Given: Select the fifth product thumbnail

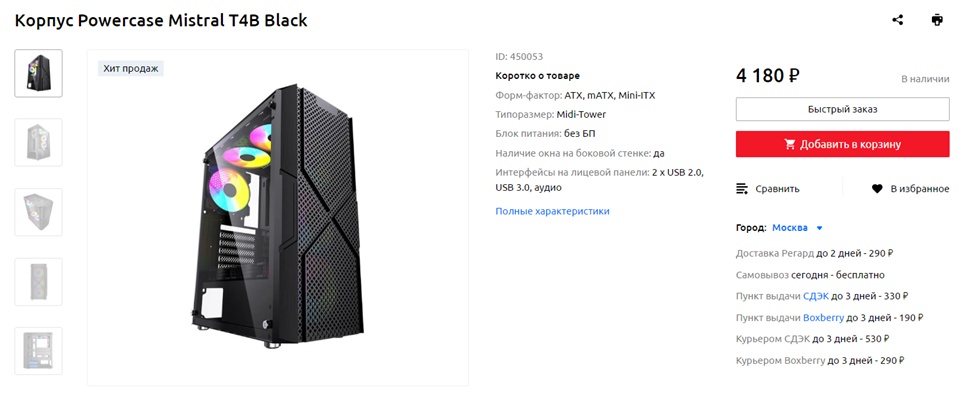Looking at the screenshot, I should [39, 351].
